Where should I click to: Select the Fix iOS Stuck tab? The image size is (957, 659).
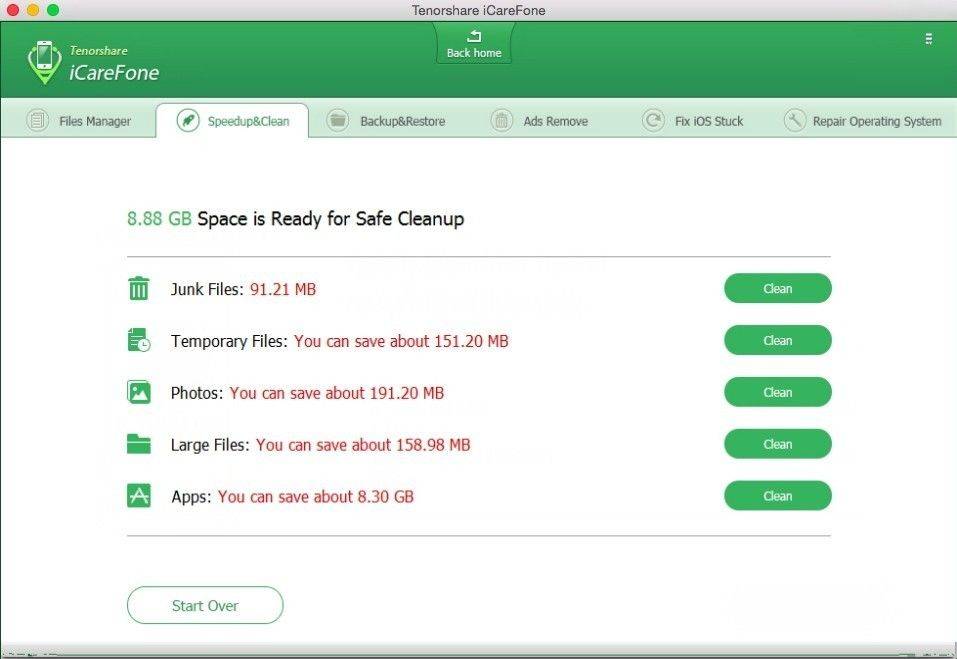pyautogui.click(x=698, y=120)
